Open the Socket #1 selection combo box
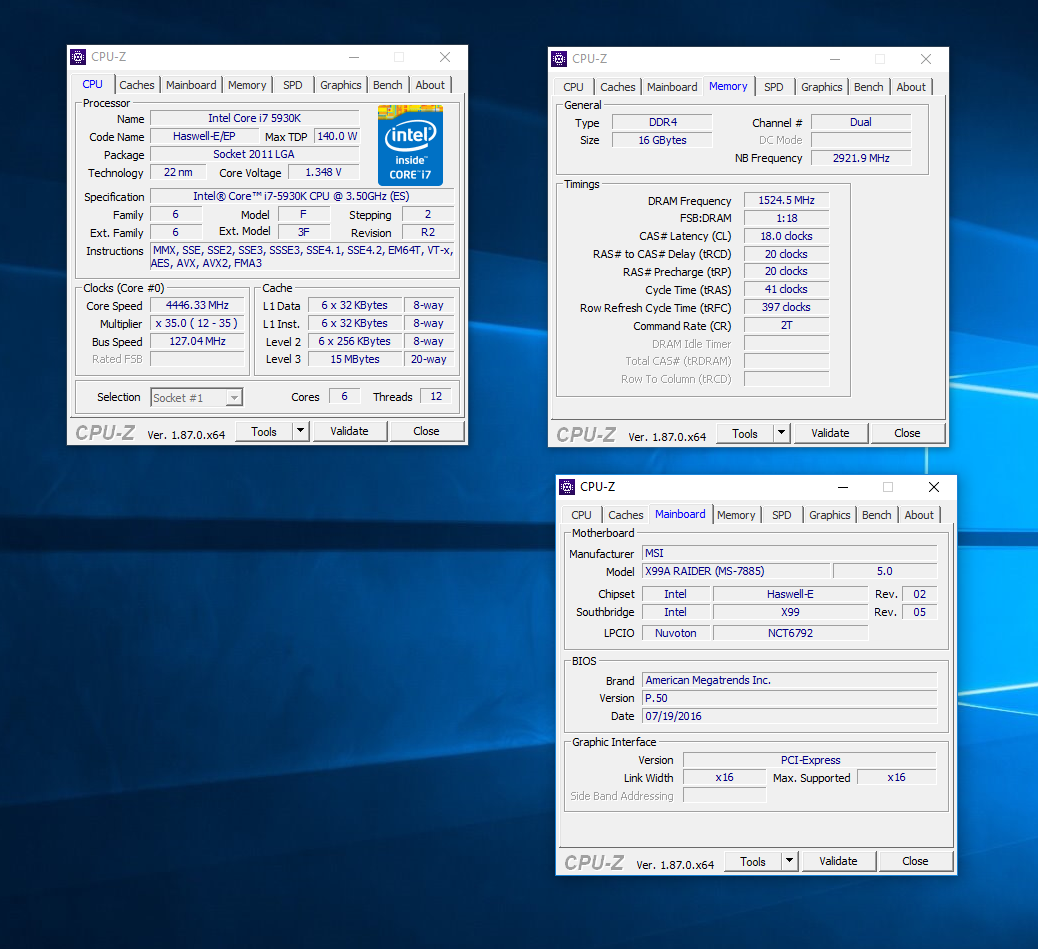Screen dimensions: 1038x949 [x=197, y=397]
